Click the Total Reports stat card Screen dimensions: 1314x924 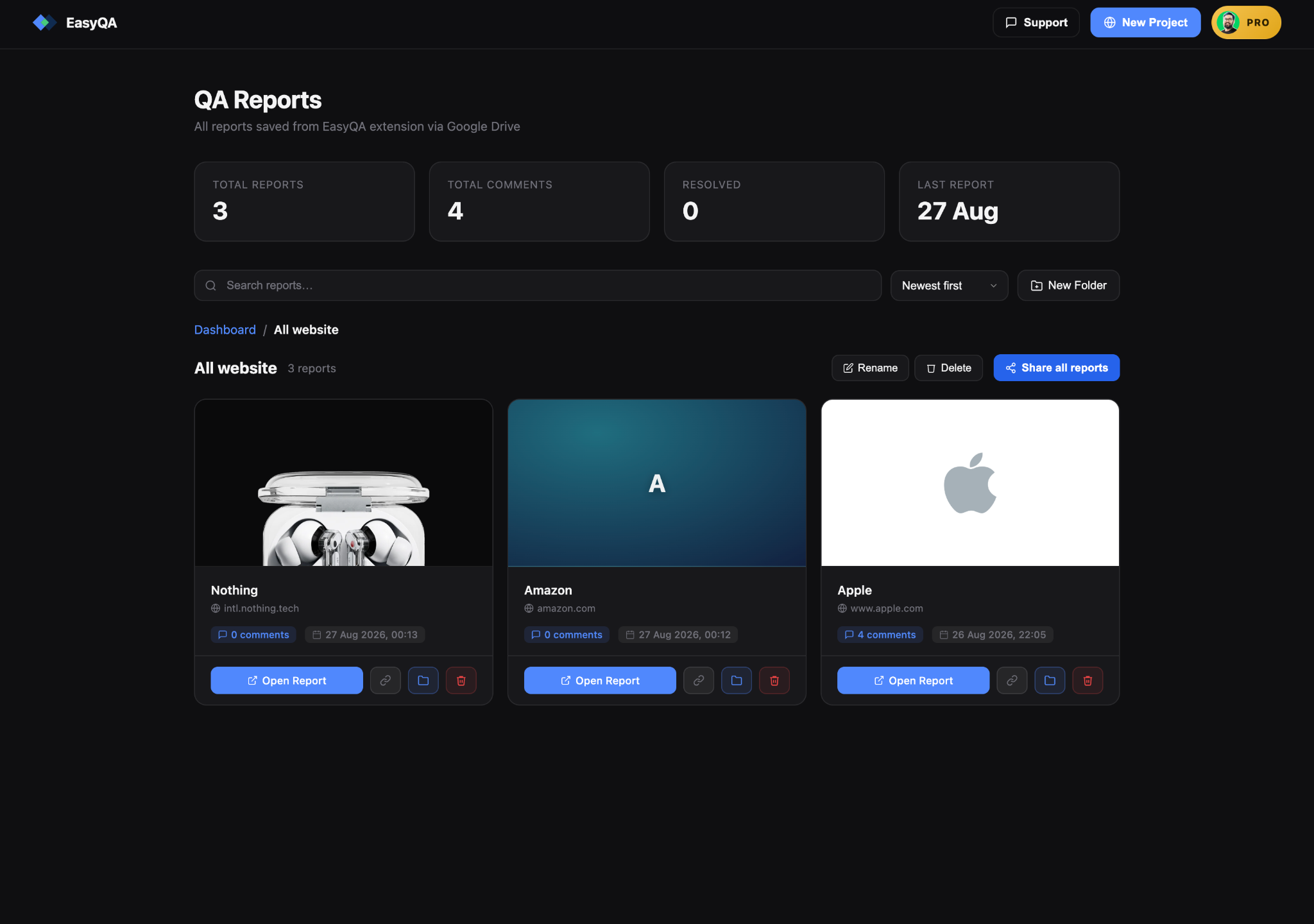(304, 201)
